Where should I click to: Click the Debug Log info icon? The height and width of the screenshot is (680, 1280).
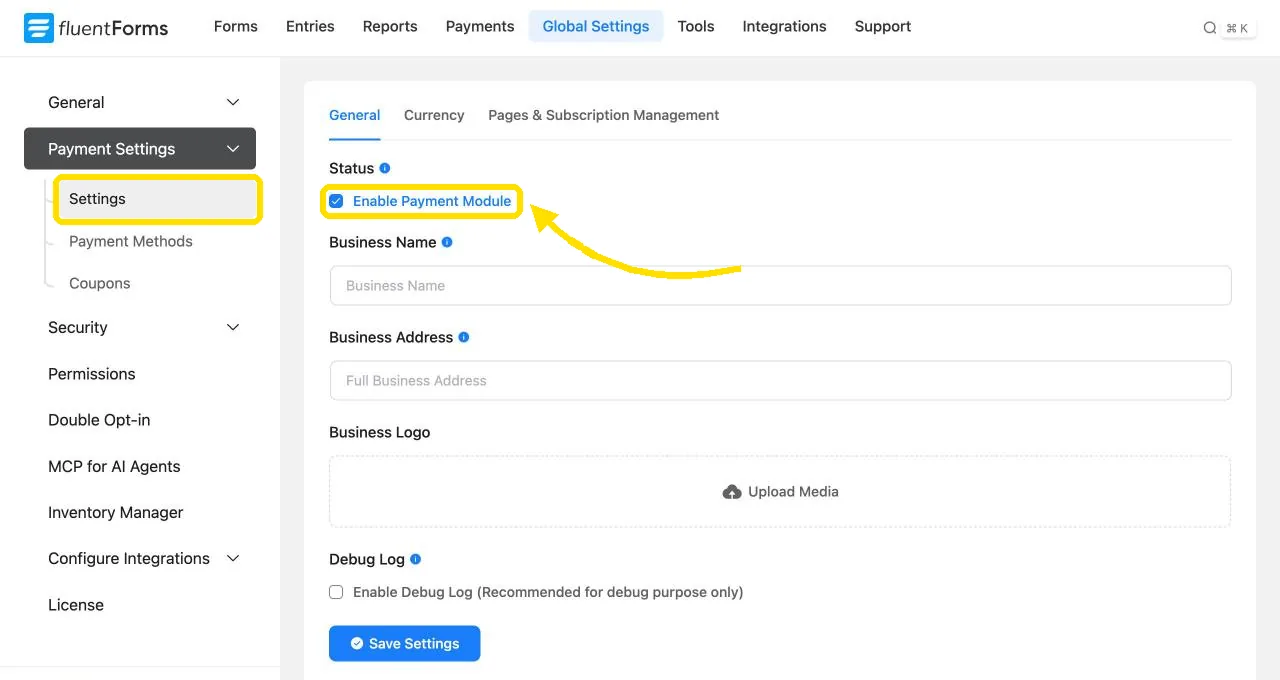click(x=416, y=559)
